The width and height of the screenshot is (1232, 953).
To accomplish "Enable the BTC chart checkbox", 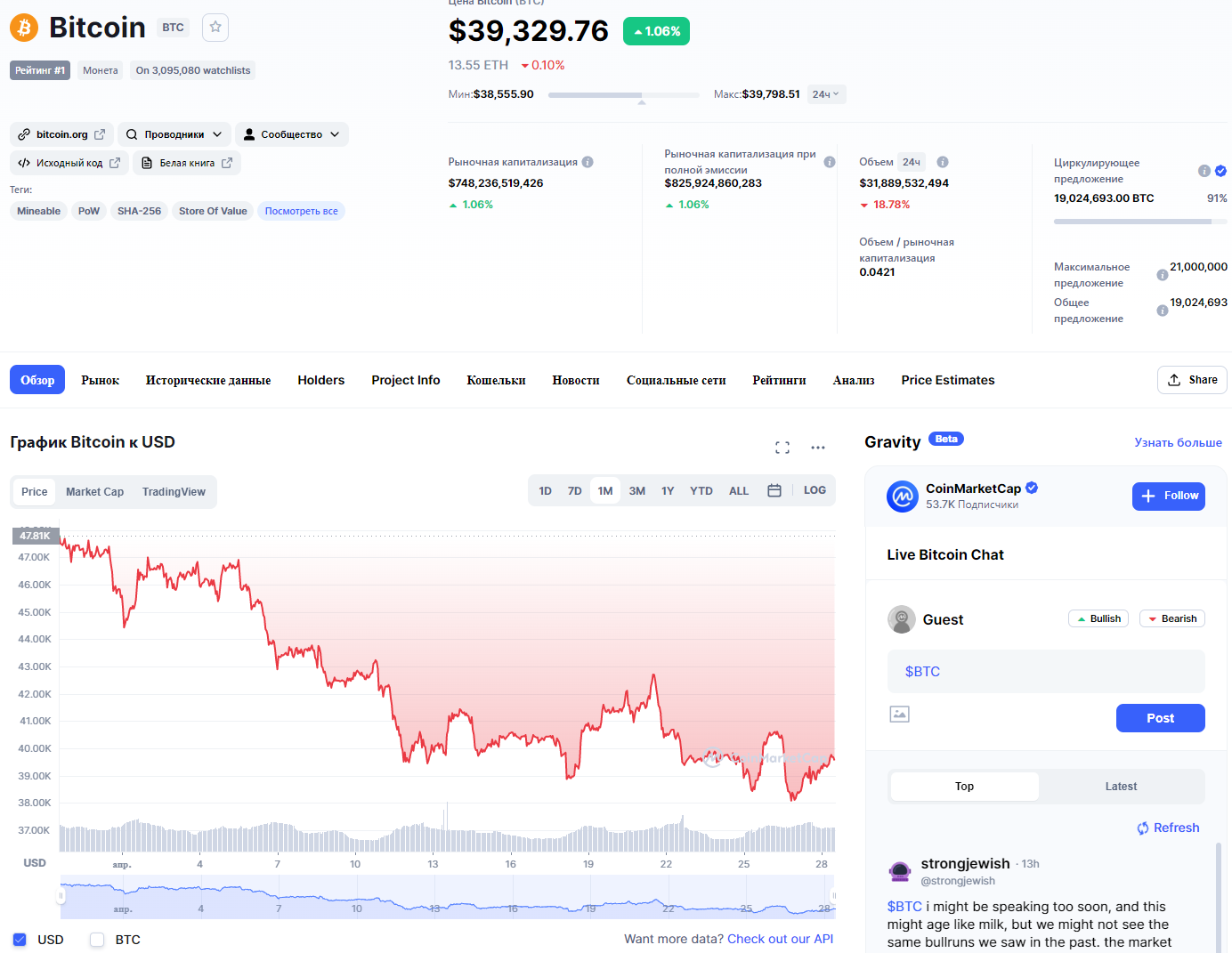I will pos(98,940).
